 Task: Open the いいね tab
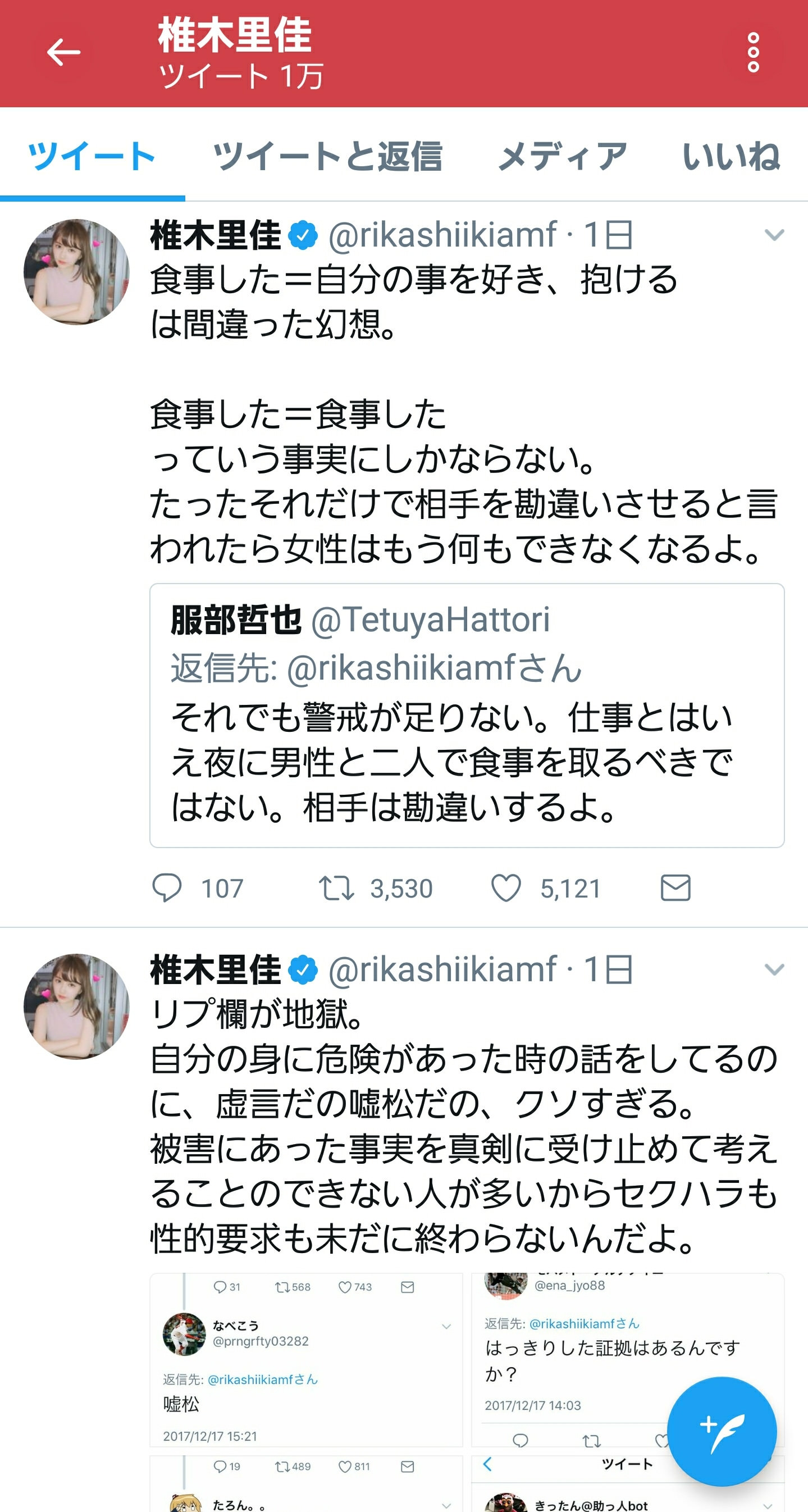(x=731, y=157)
